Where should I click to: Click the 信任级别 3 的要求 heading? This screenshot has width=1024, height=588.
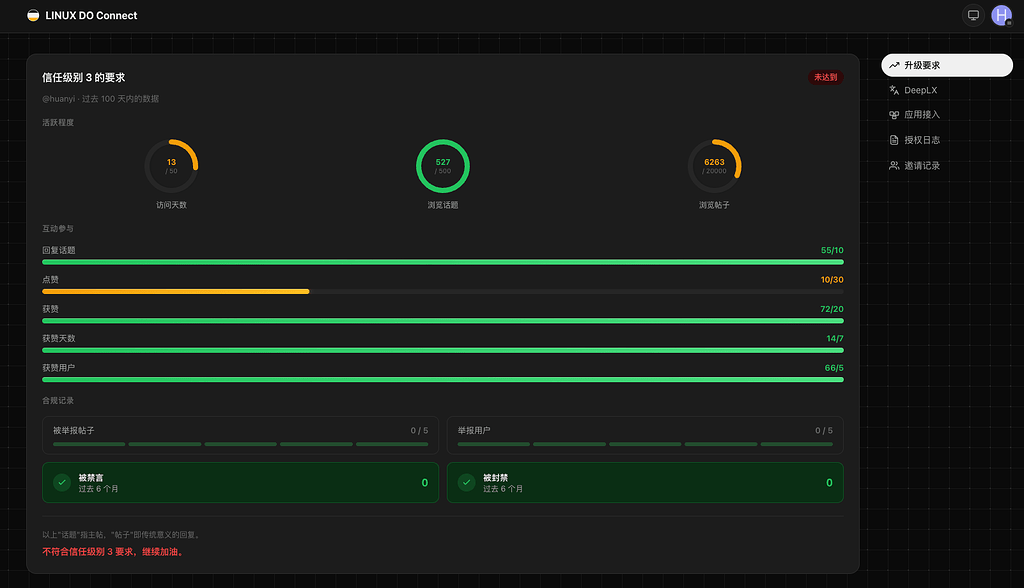tap(84, 78)
